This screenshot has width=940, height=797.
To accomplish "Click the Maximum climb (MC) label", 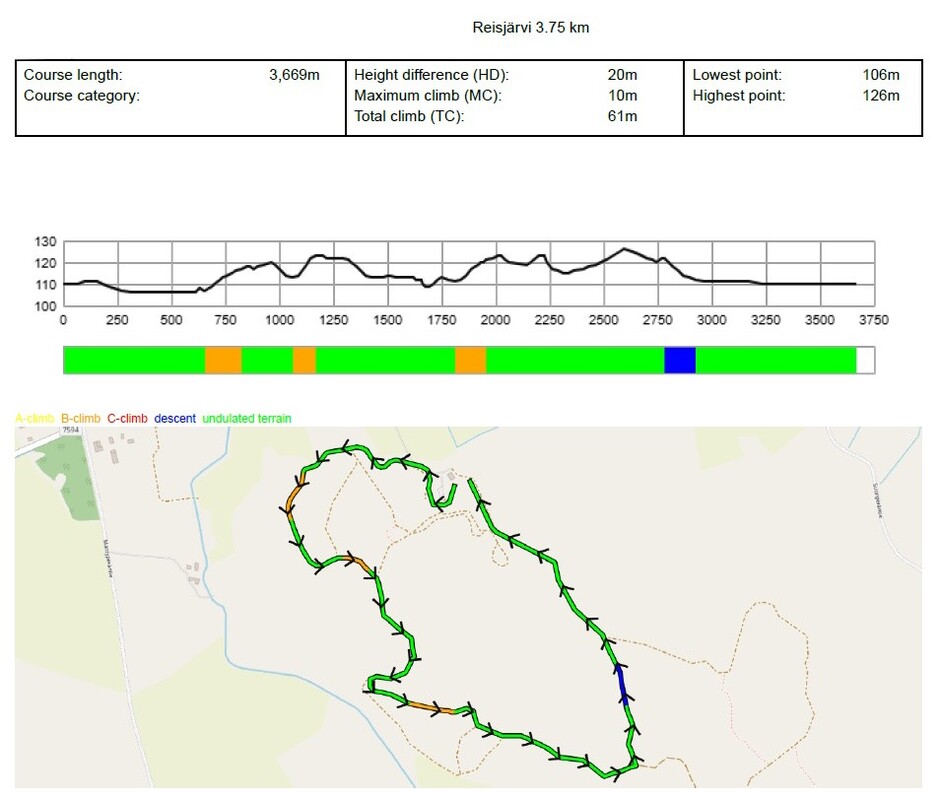I will [x=427, y=96].
